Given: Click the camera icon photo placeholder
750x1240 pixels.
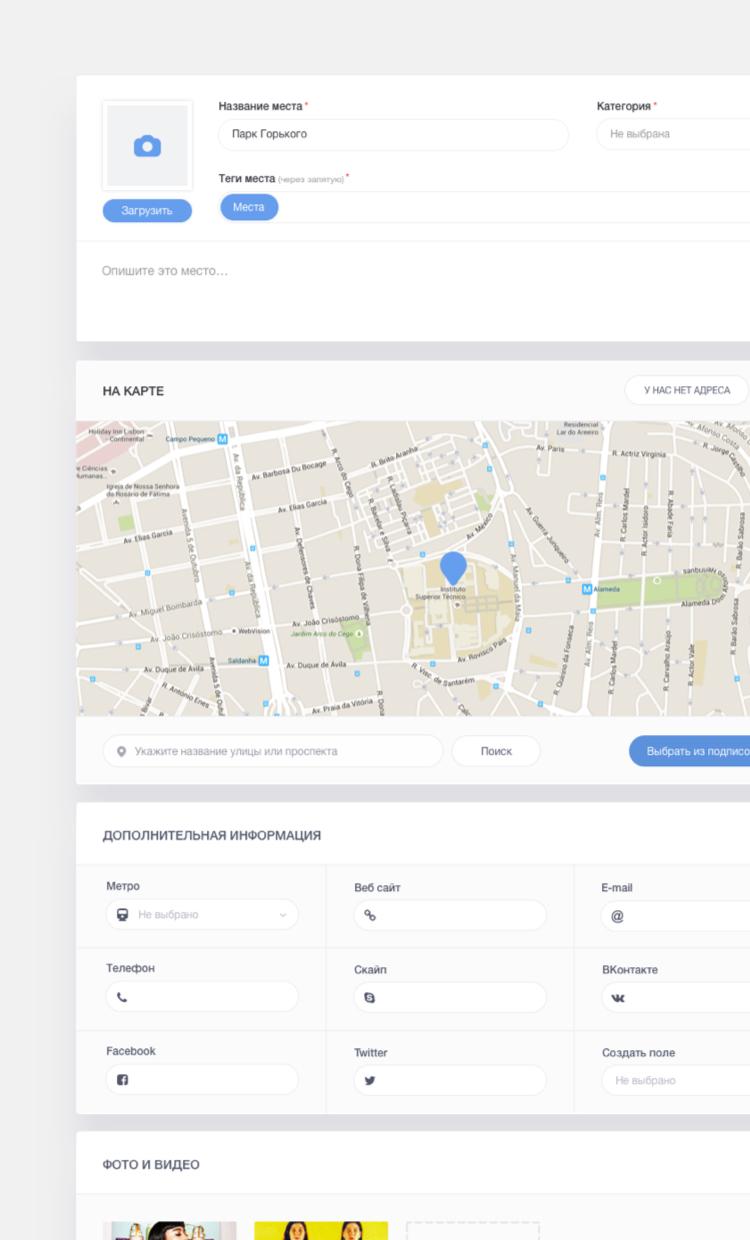Looking at the screenshot, I should [x=147, y=146].
